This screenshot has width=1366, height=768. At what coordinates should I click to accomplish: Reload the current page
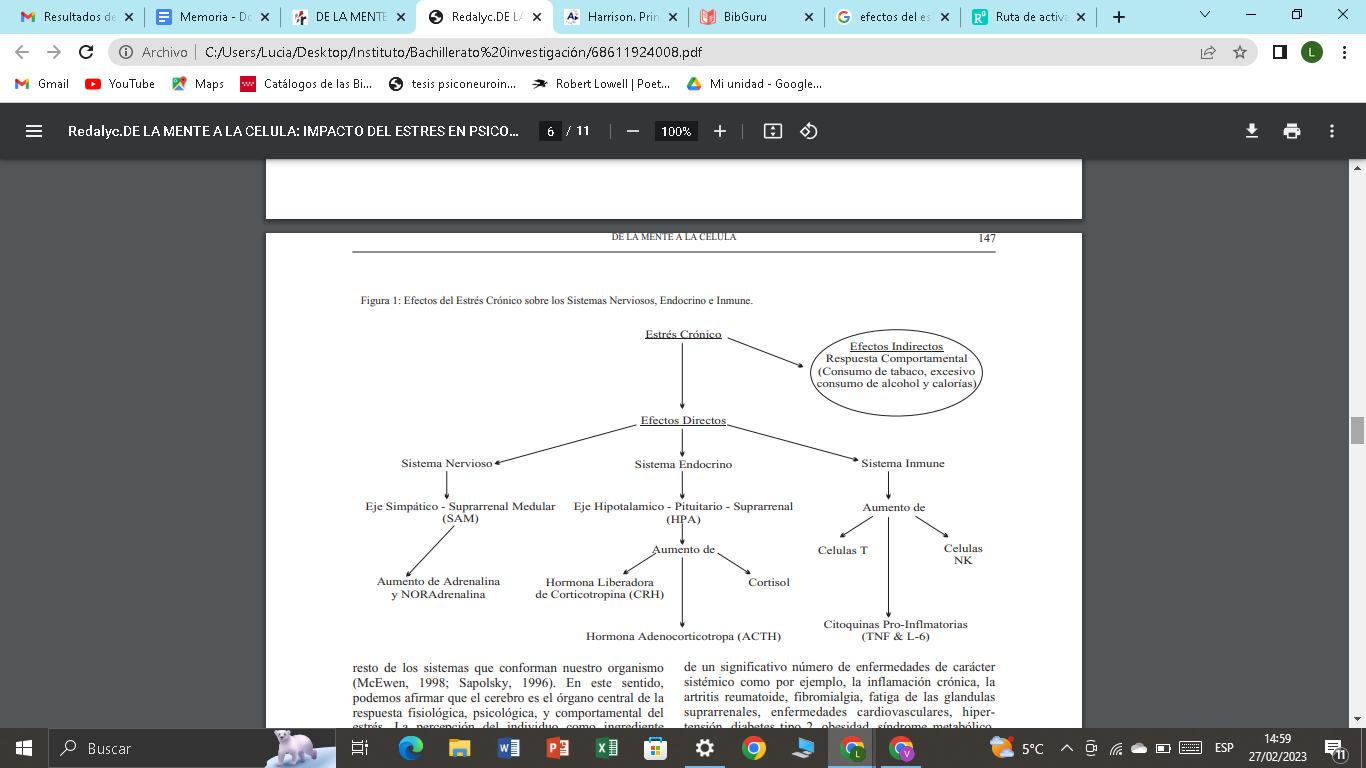coord(86,52)
